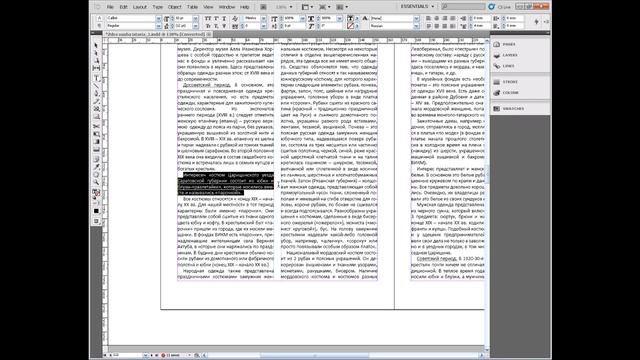Open the Pages panel
The width and height of the screenshot is (640, 360).
(x=504, y=44)
